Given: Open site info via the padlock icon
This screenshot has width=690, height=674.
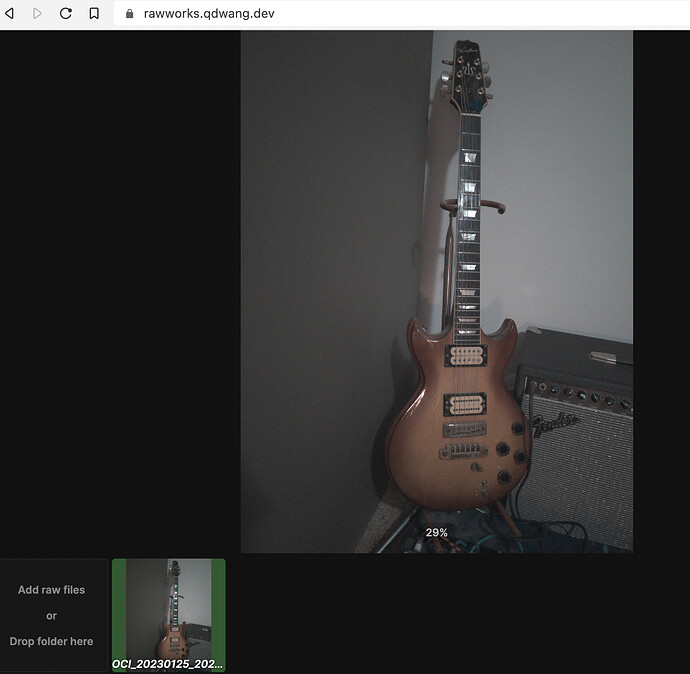Looking at the screenshot, I should click(129, 14).
